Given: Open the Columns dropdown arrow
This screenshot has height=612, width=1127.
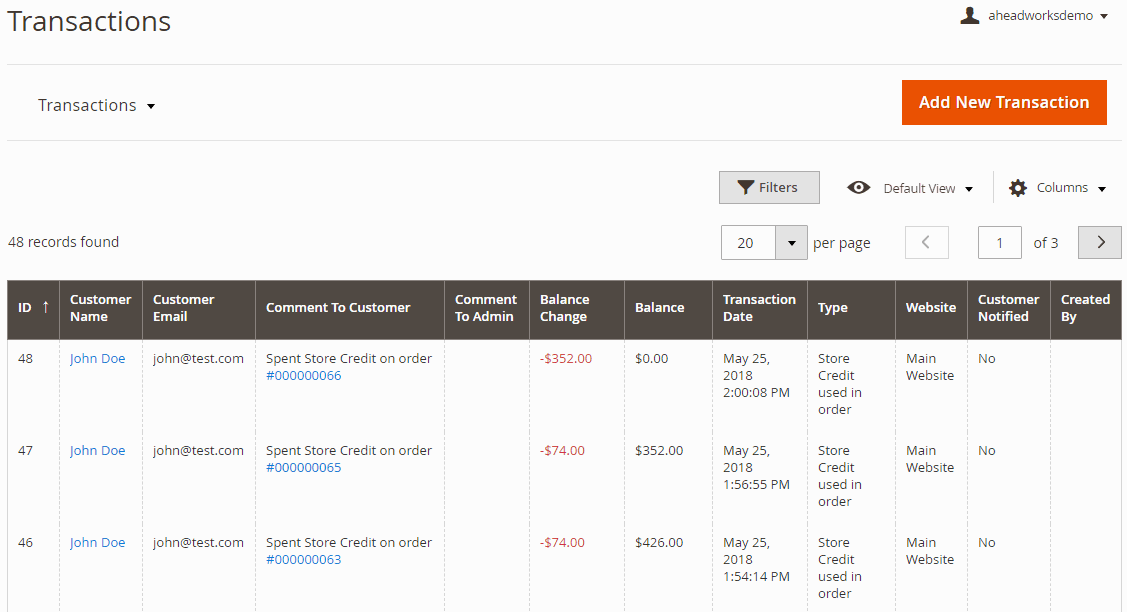Looking at the screenshot, I should tap(1102, 189).
